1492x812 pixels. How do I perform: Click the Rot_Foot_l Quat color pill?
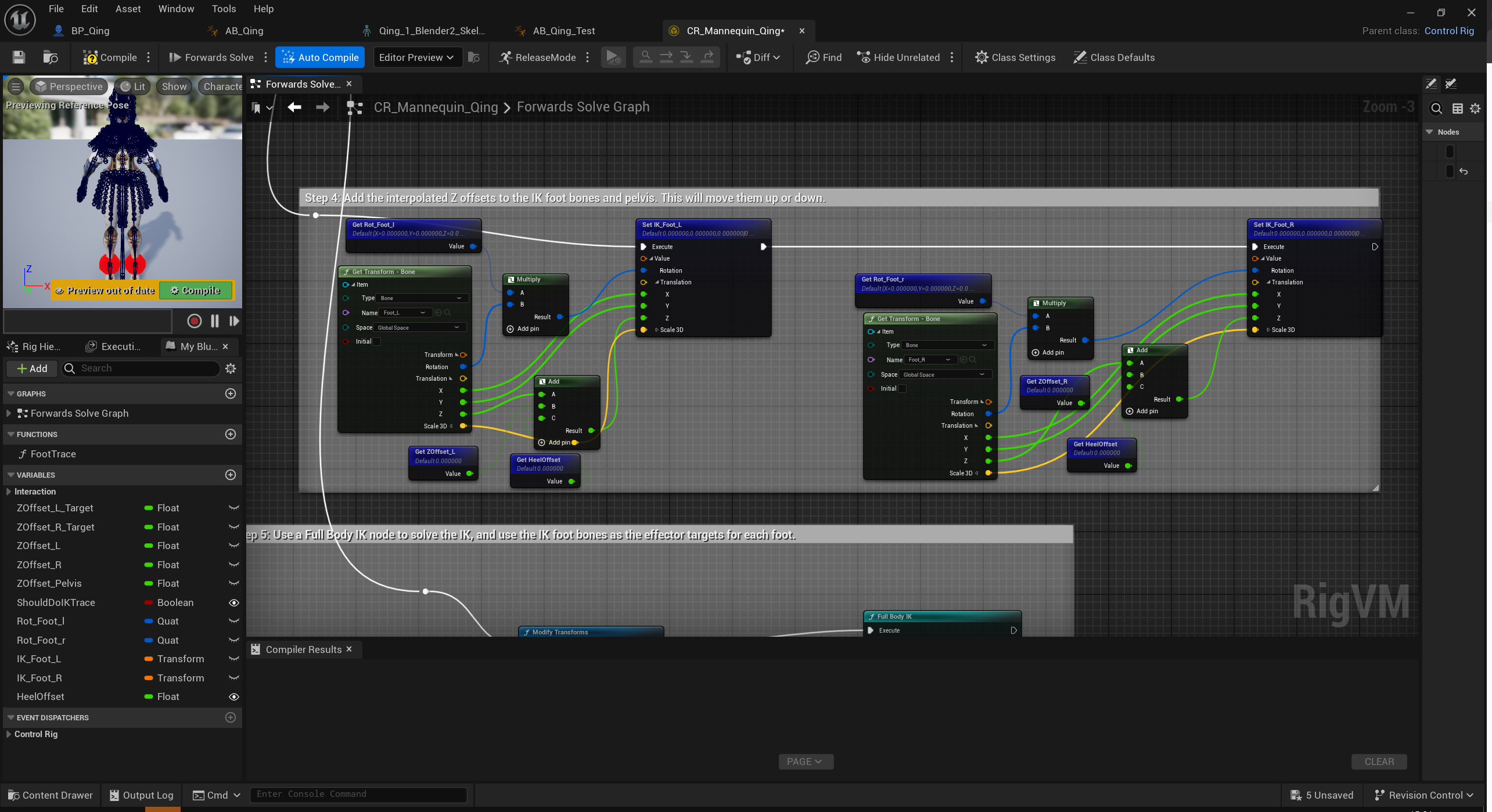point(149,621)
